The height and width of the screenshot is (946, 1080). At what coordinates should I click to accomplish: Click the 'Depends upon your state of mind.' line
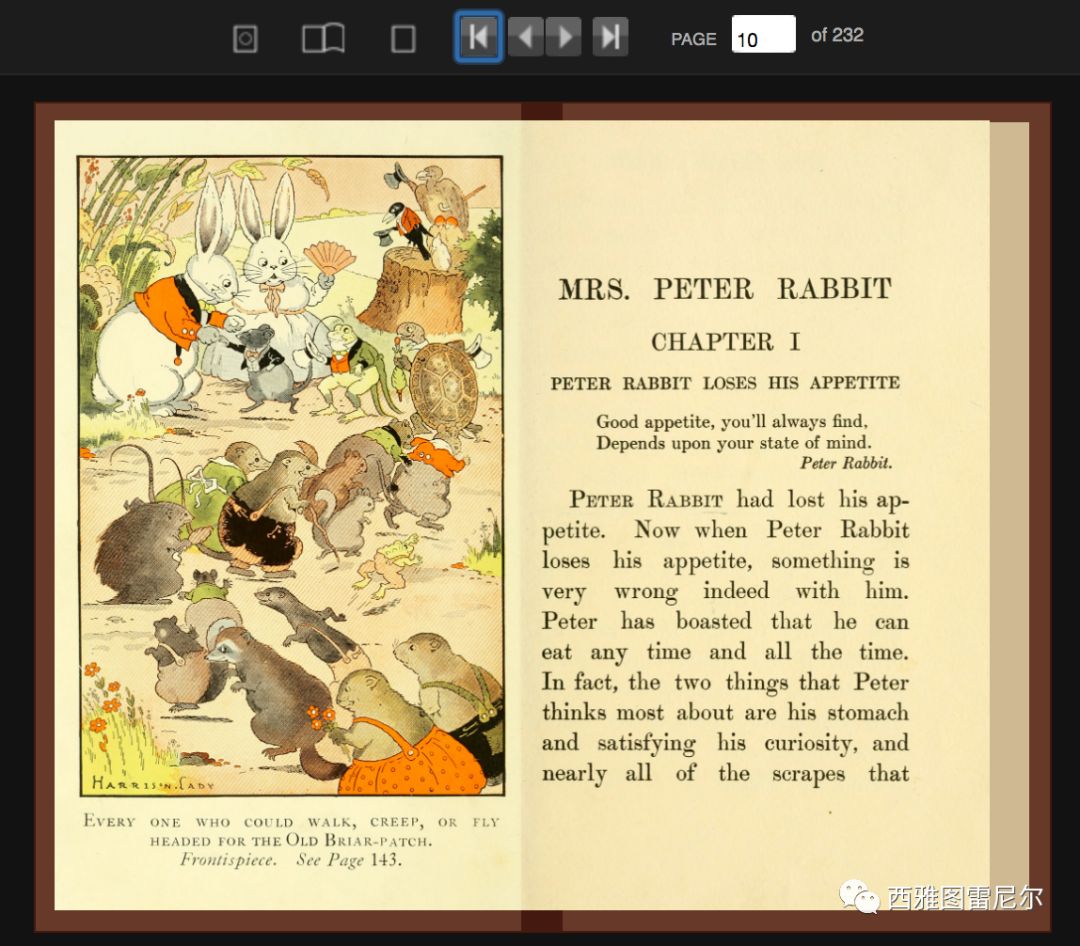tap(734, 442)
